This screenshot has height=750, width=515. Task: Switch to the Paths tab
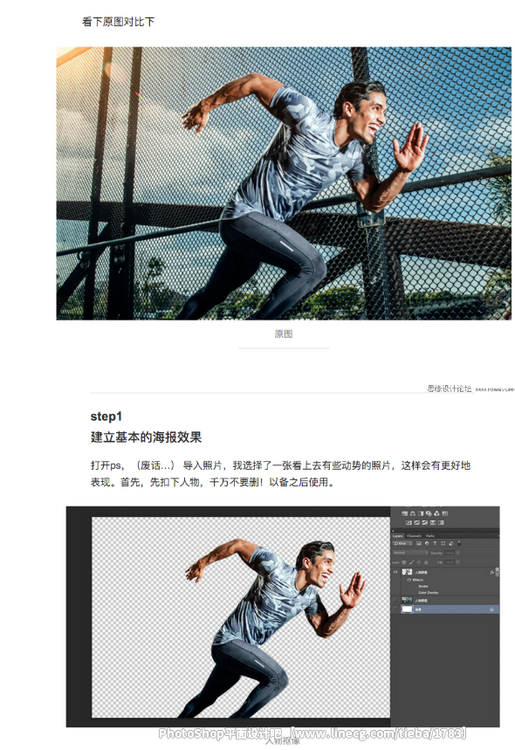(430, 536)
